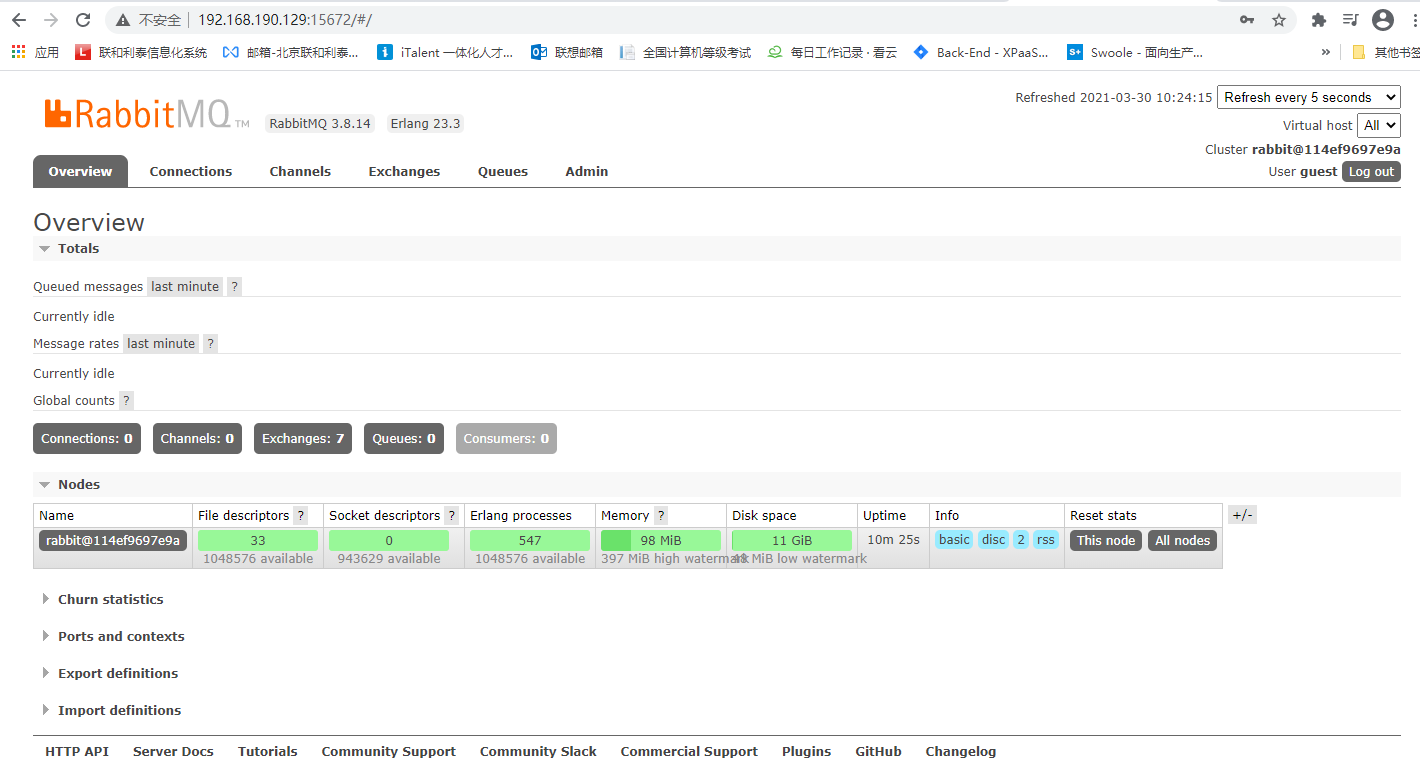
Task: Open the GitHub footer link
Action: point(879,752)
